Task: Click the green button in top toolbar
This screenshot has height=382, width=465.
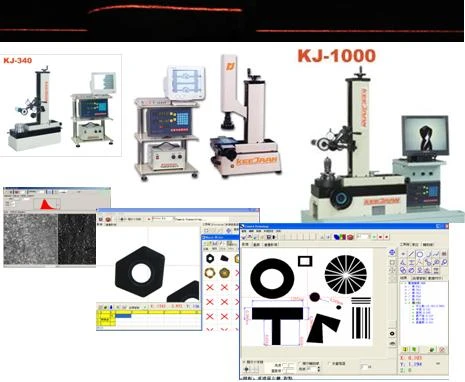Action: coord(374,237)
